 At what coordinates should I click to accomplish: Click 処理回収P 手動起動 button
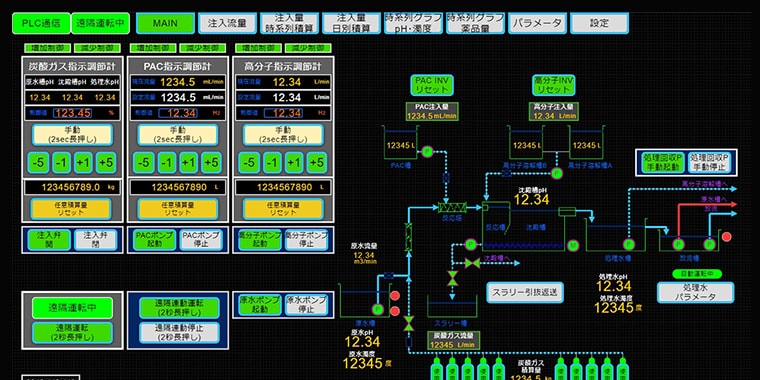663,162
